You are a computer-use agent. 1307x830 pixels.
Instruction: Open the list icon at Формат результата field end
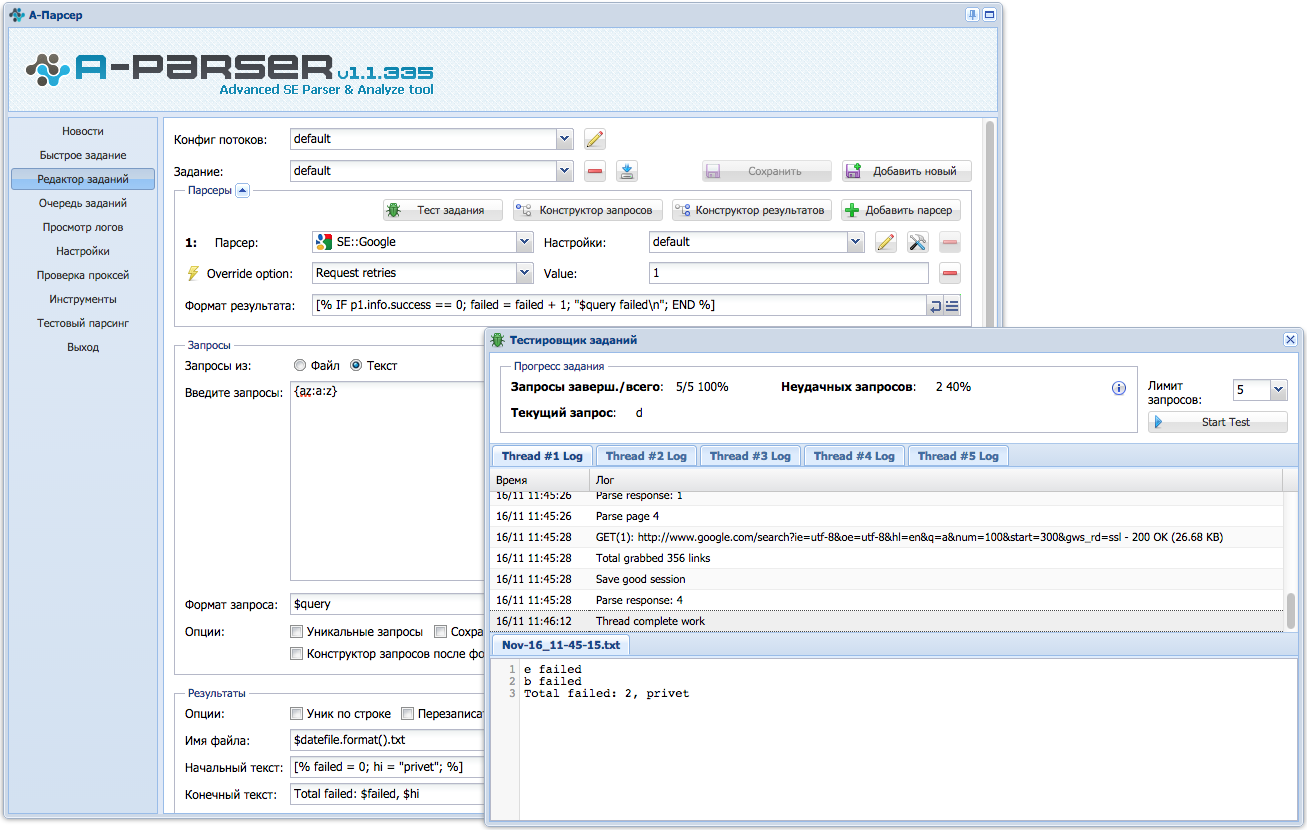(952, 306)
